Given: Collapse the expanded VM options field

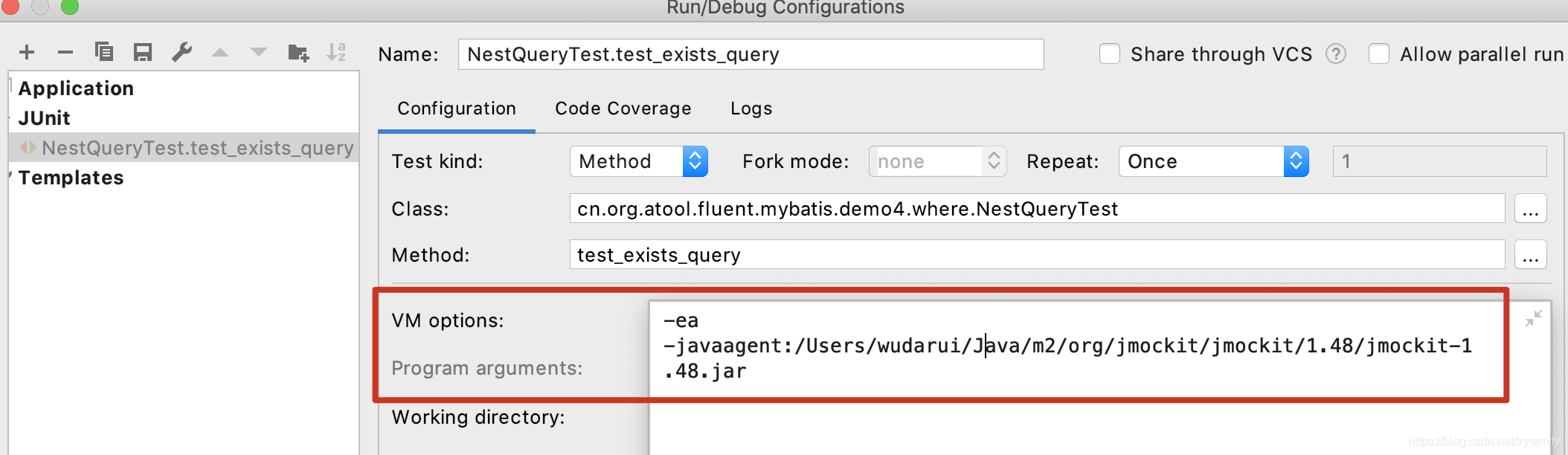Looking at the screenshot, I should (x=1533, y=319).
